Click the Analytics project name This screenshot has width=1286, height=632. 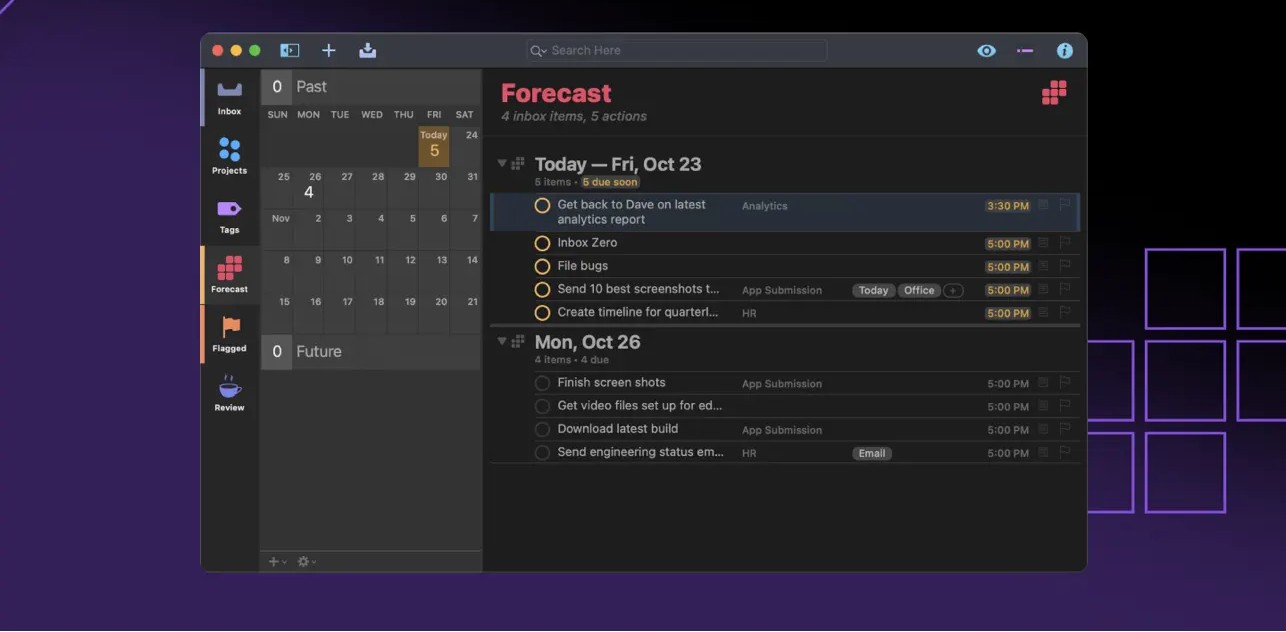tap(765, 206)
